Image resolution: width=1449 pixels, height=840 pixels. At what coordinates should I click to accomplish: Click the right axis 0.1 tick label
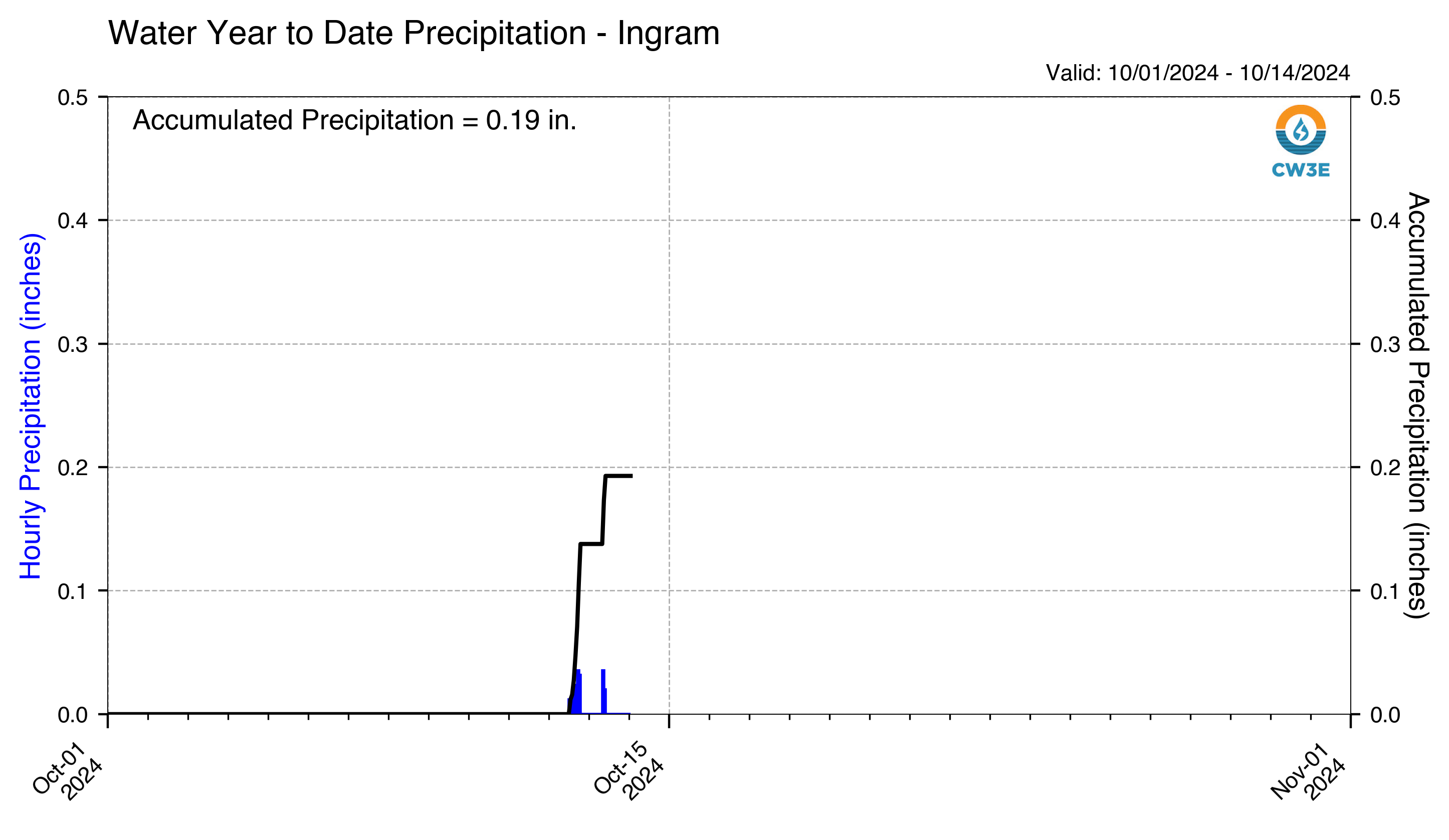[x=1385, y=591]
